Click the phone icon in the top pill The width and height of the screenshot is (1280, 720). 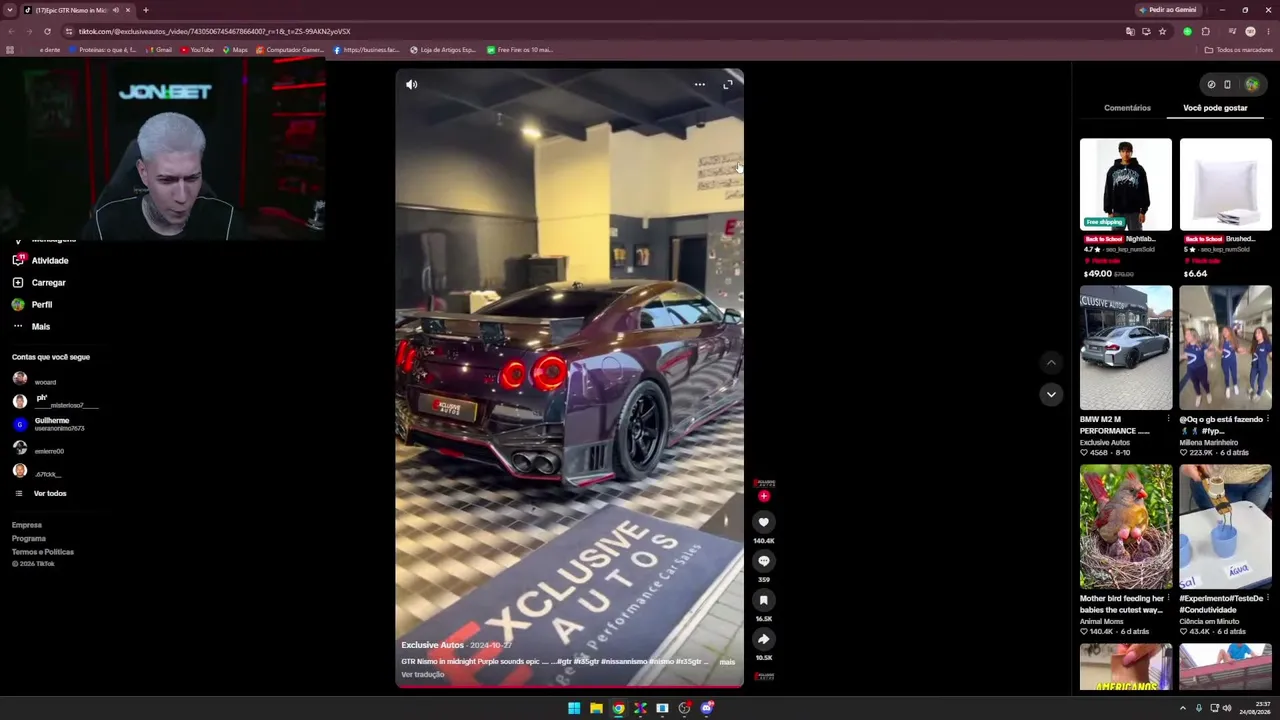(x=1228, y=85)
